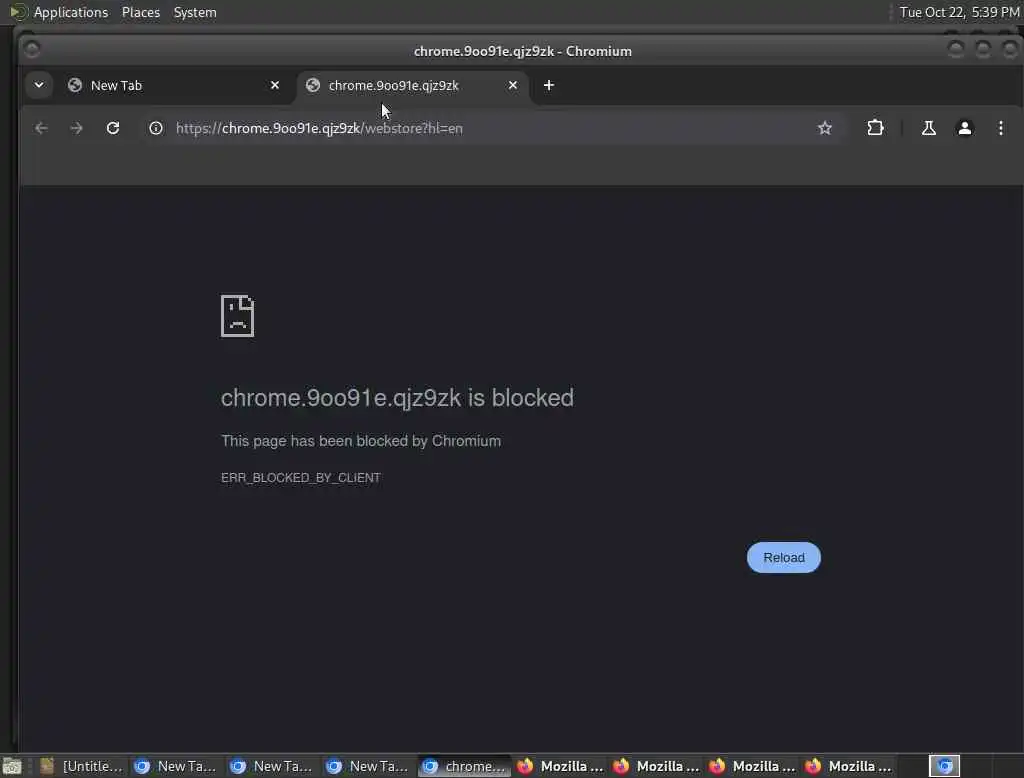Switch to the New Tab tab
This screenshot has width=1024, height=778.
coord(171,86)
